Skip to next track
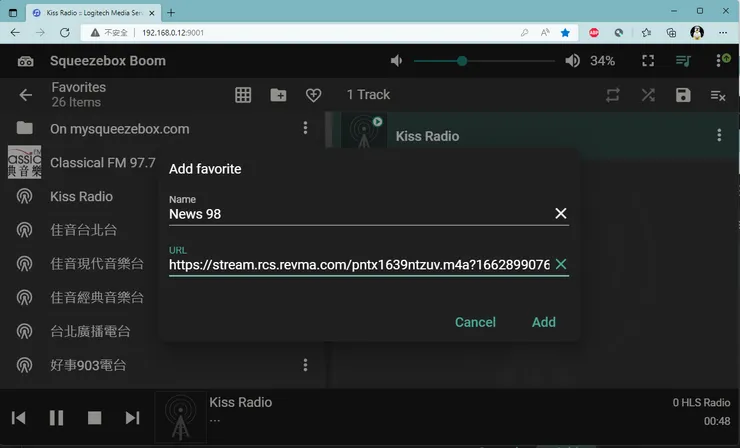740x448 pixels. click(133, 418)
